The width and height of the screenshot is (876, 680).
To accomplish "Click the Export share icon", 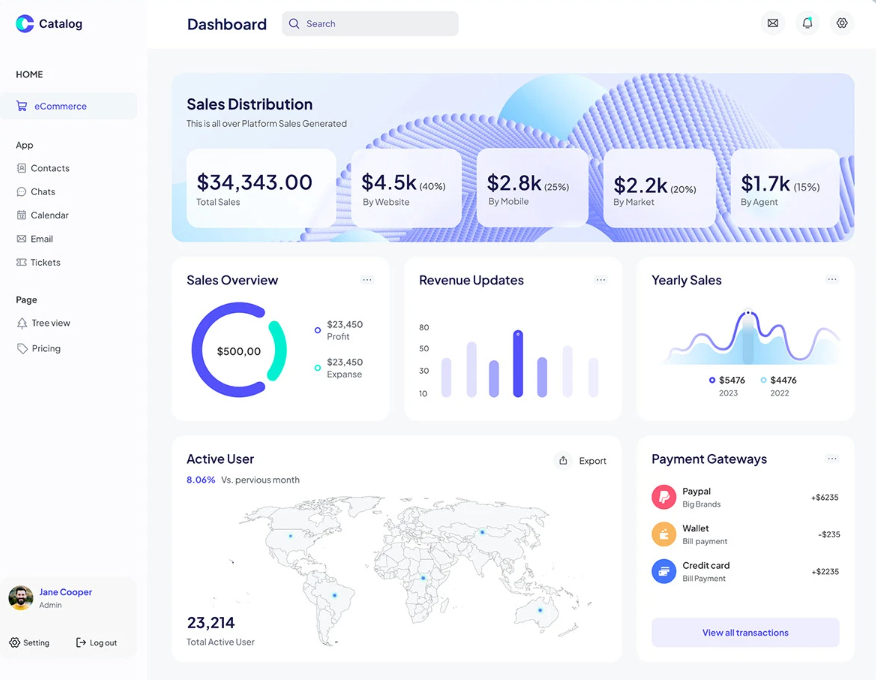I will click(563, 460).
